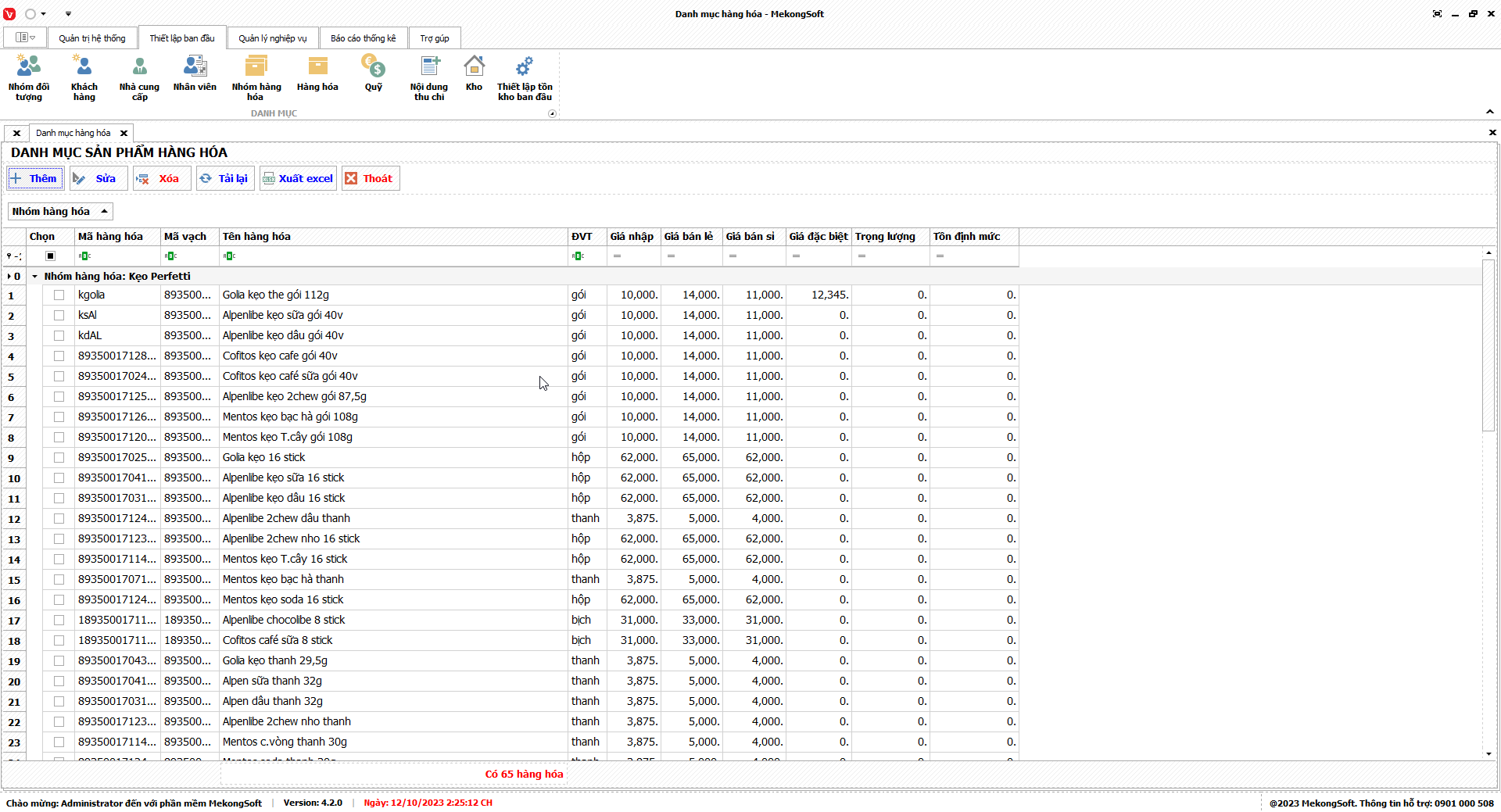Tick the checkbox for Golia kẹo the gói 112g
1501x812 pixels.
tap(59, 295)
